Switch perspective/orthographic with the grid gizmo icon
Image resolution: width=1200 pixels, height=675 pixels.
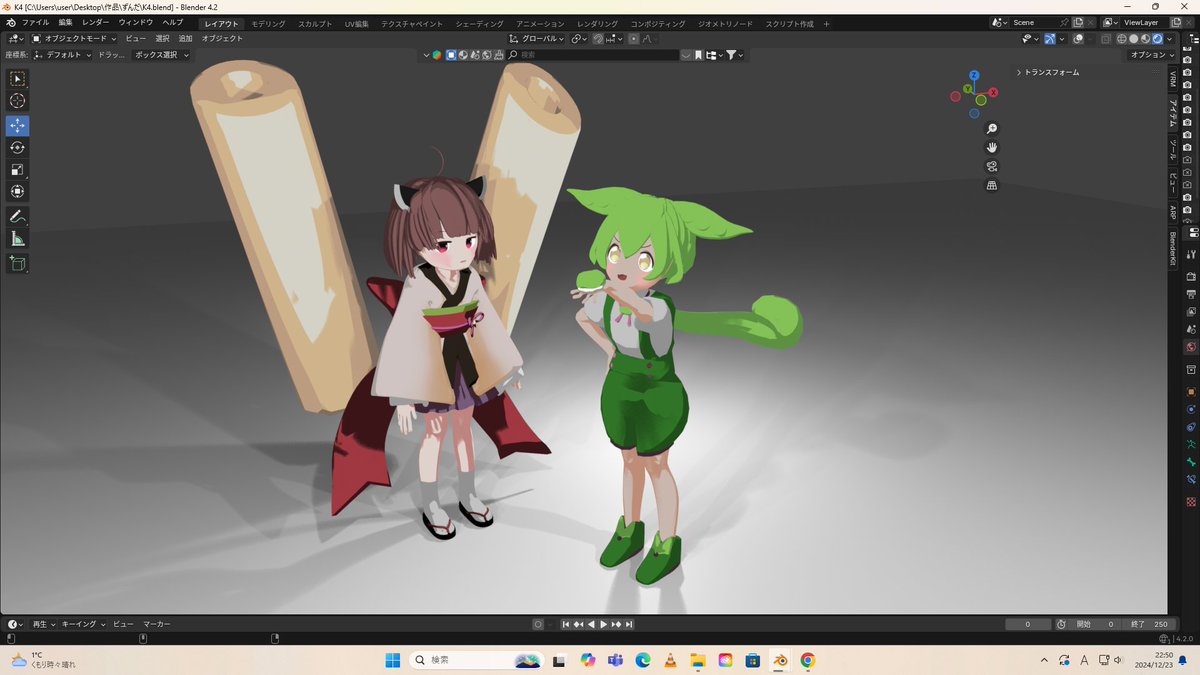(992, 185)
